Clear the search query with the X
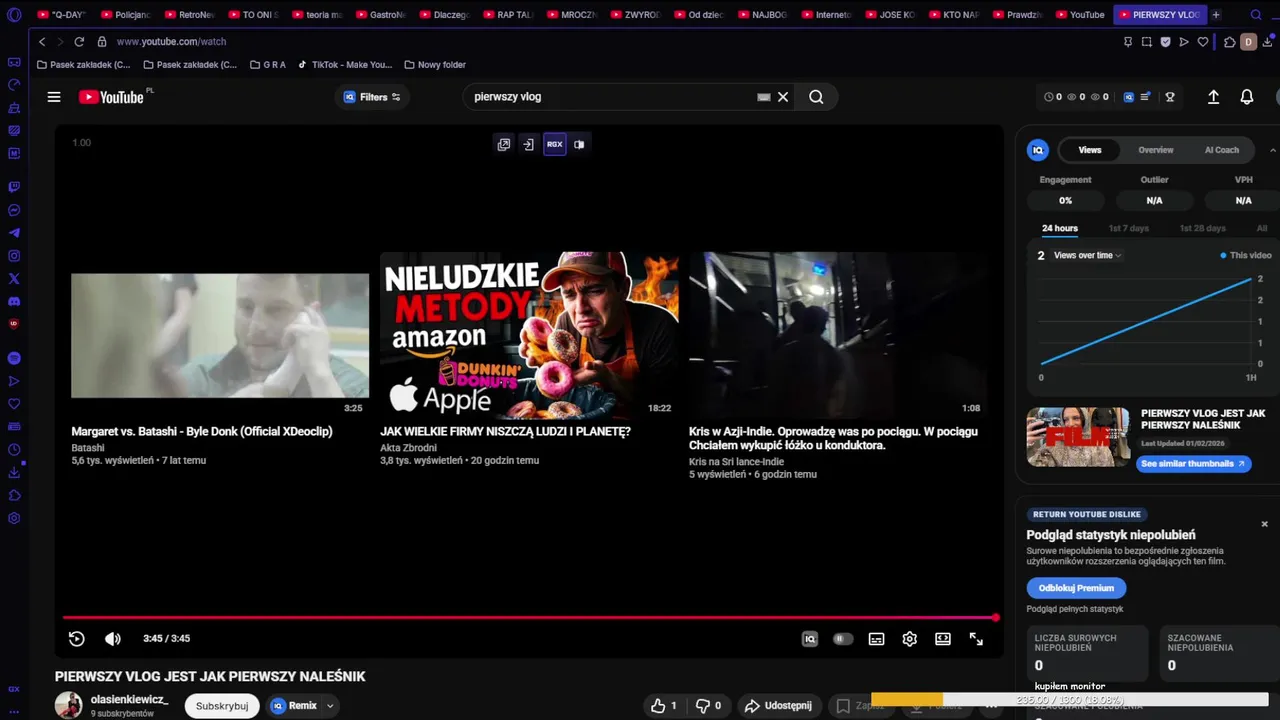This screenshot has height=720, width=1280. coord(783,97)
